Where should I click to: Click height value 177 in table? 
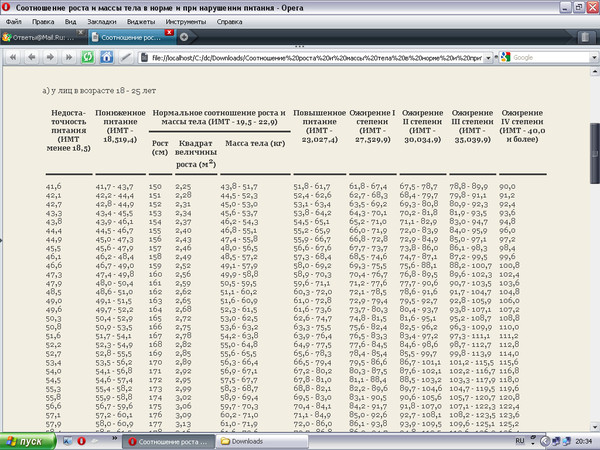coord(155,424)
